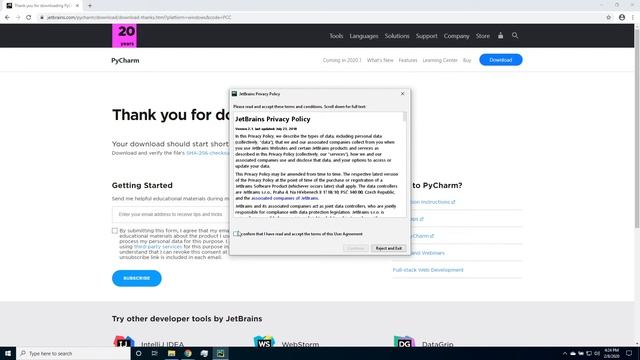This screenshot has width=640, height=360.
Task: Close the 'Thank you for downloading' tab
Action: click(77, 6)
